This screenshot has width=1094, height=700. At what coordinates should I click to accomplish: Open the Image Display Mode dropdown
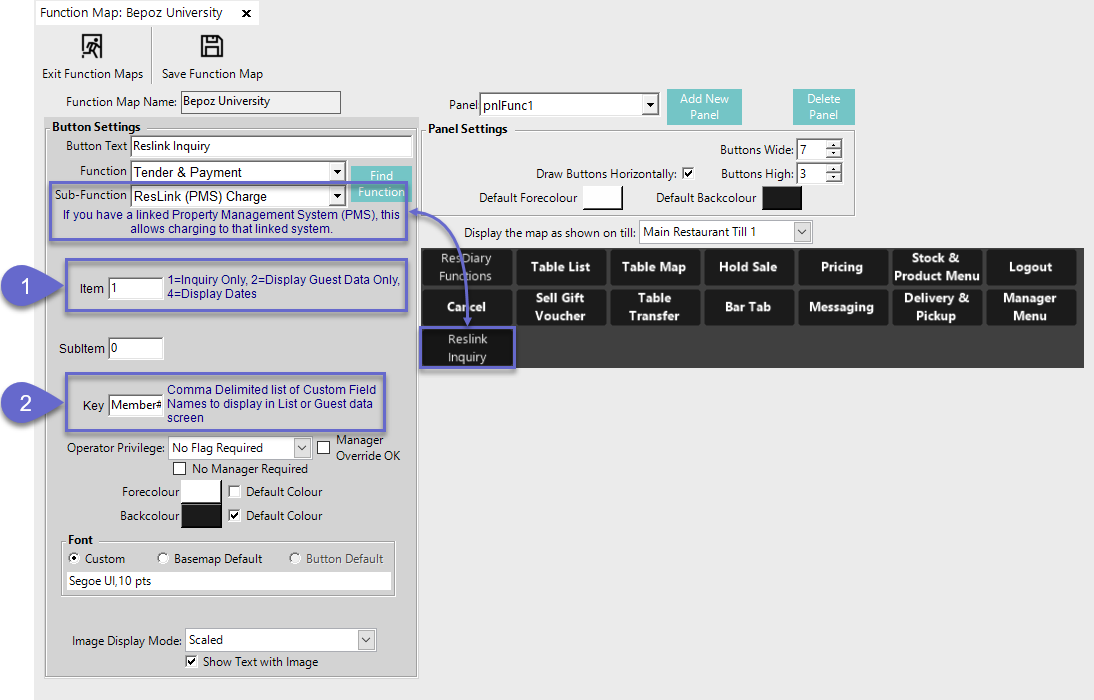[366, 640]
